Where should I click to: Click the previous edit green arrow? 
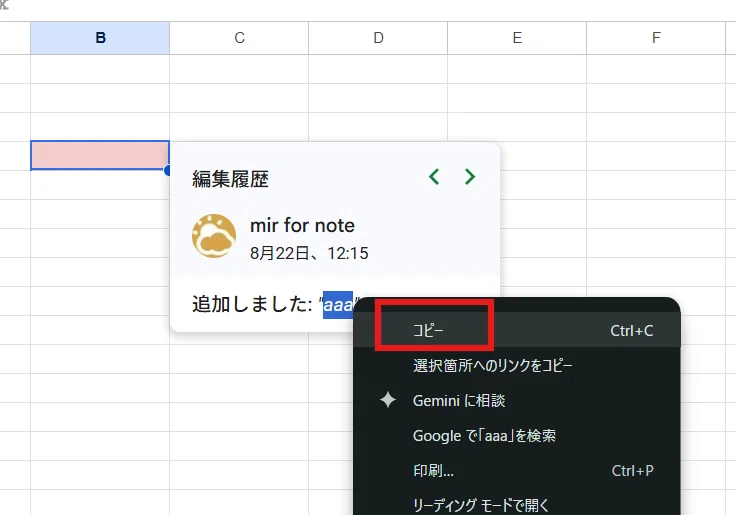434,177
